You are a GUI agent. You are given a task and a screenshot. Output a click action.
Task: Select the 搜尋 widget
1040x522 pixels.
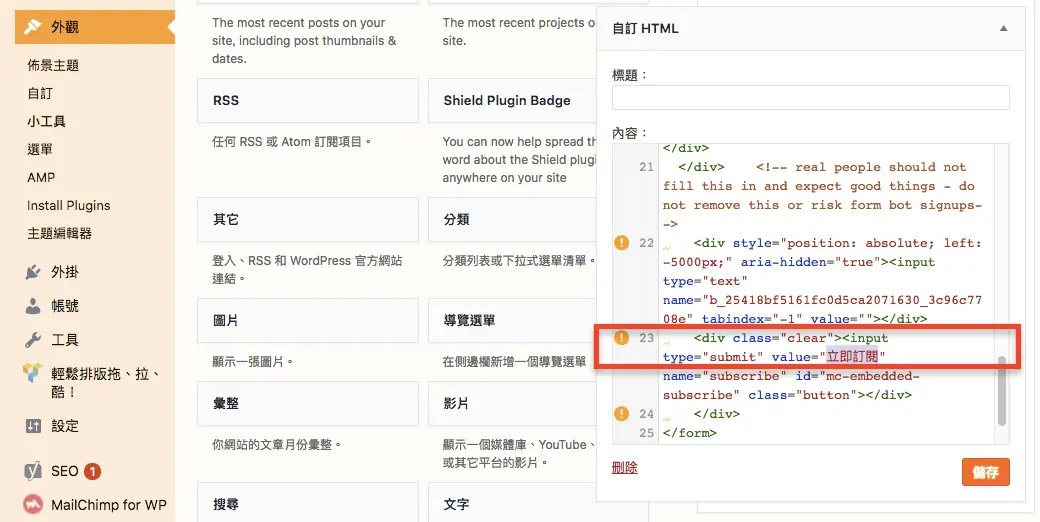tap(308, 503)
